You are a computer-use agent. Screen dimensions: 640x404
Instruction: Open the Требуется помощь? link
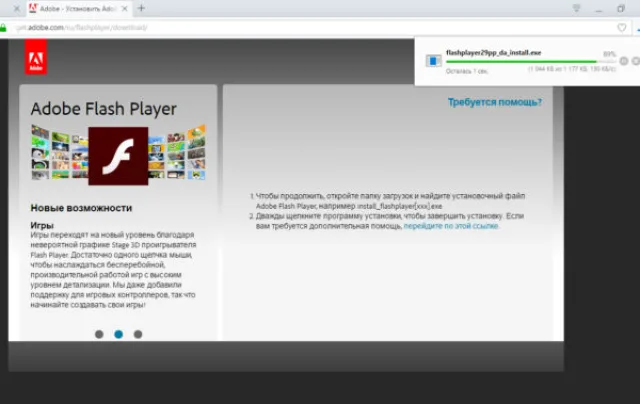click(x=495, y=102)
